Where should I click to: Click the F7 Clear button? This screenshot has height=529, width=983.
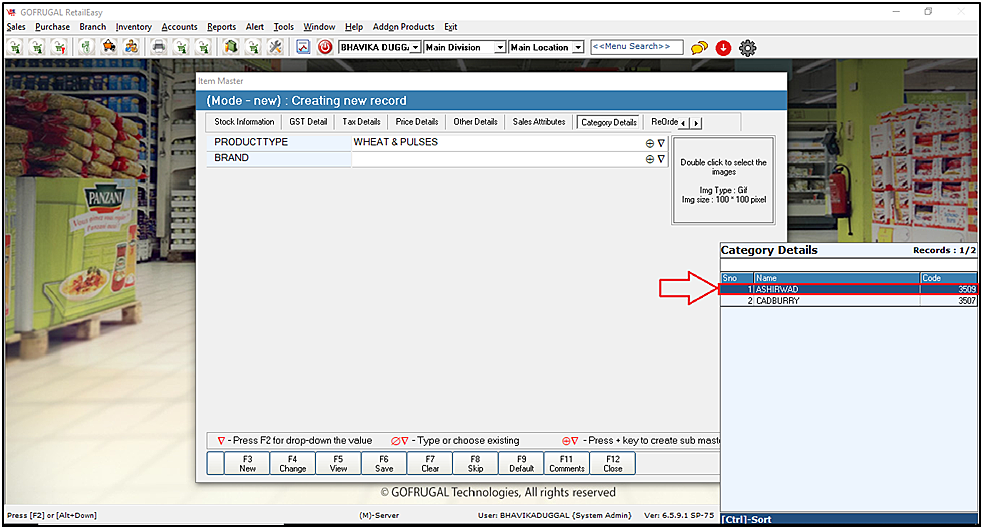point(430,464)
